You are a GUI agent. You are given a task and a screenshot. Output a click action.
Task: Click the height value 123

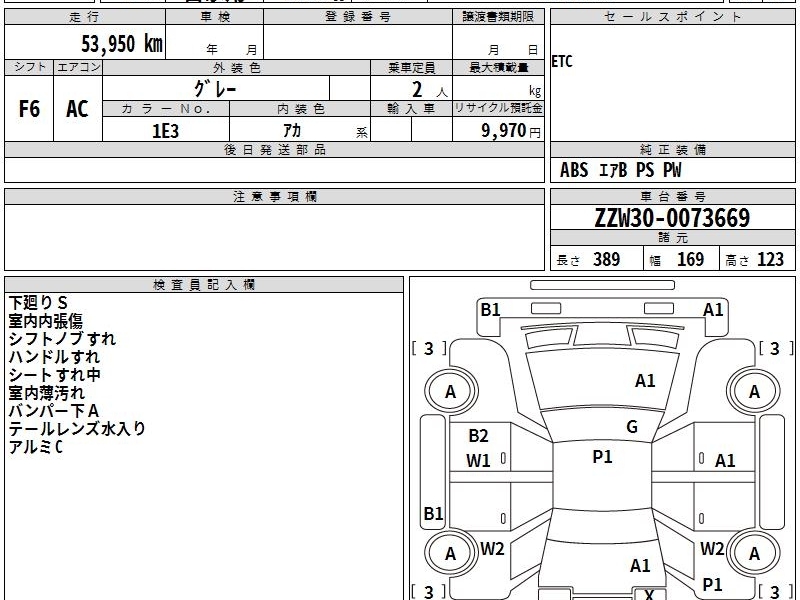pos(770,260)
